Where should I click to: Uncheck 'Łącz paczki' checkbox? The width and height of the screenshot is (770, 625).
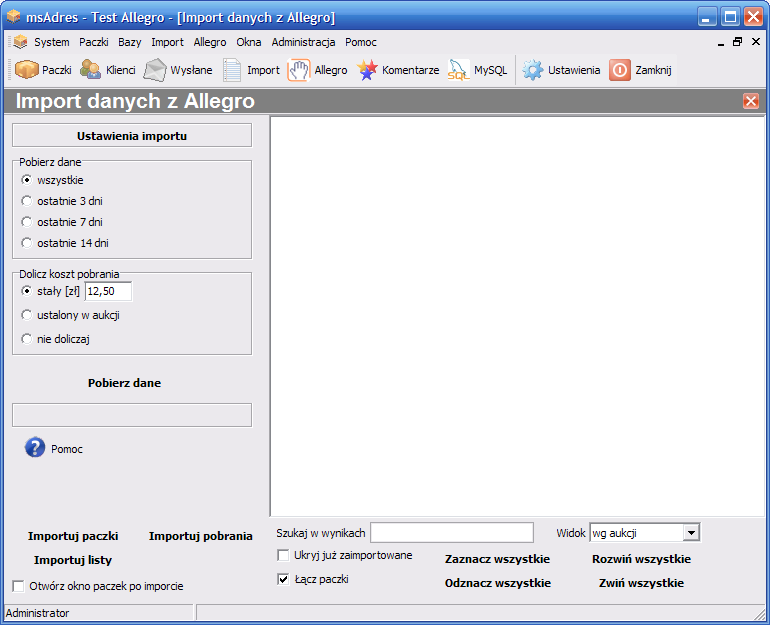[x=283, y=579]
